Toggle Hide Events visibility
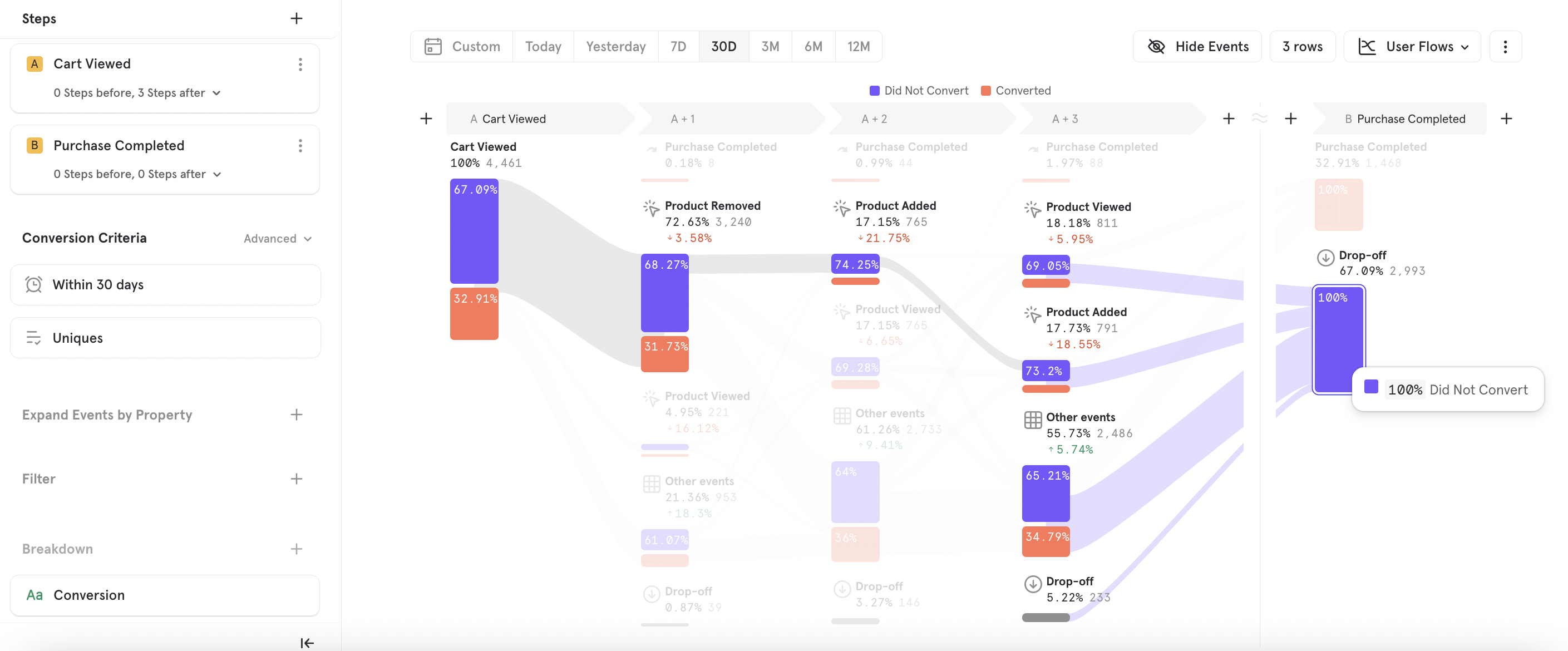 [1197, 47]
